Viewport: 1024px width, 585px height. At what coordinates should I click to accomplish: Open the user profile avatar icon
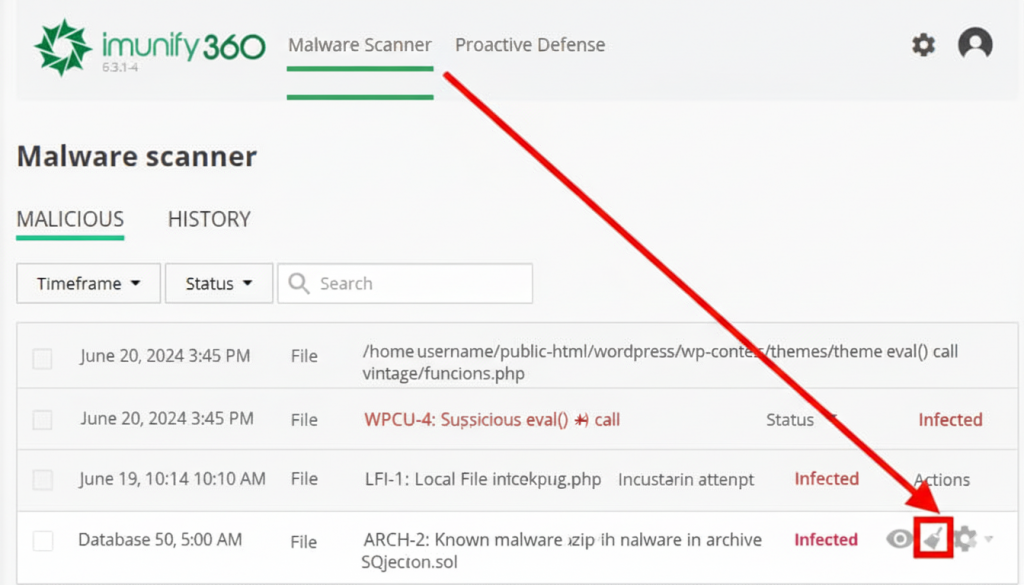pos(975,45)
